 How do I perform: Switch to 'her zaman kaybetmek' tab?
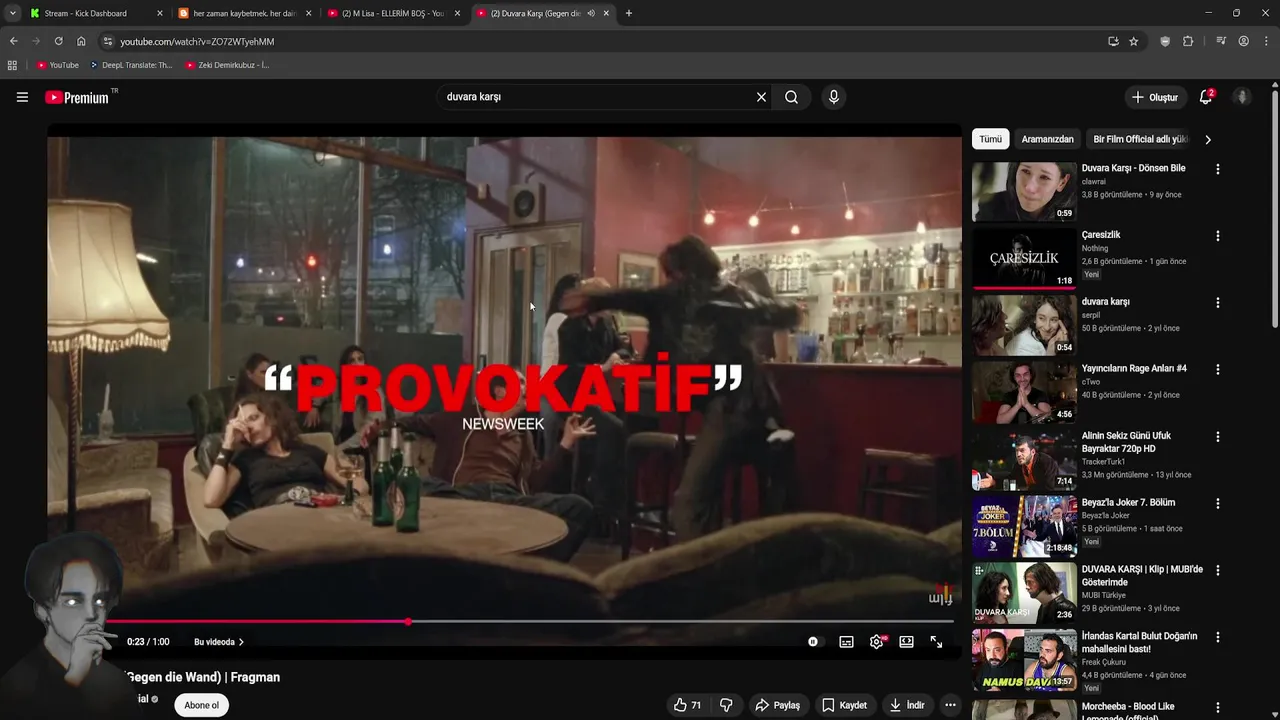coord(245,13)
